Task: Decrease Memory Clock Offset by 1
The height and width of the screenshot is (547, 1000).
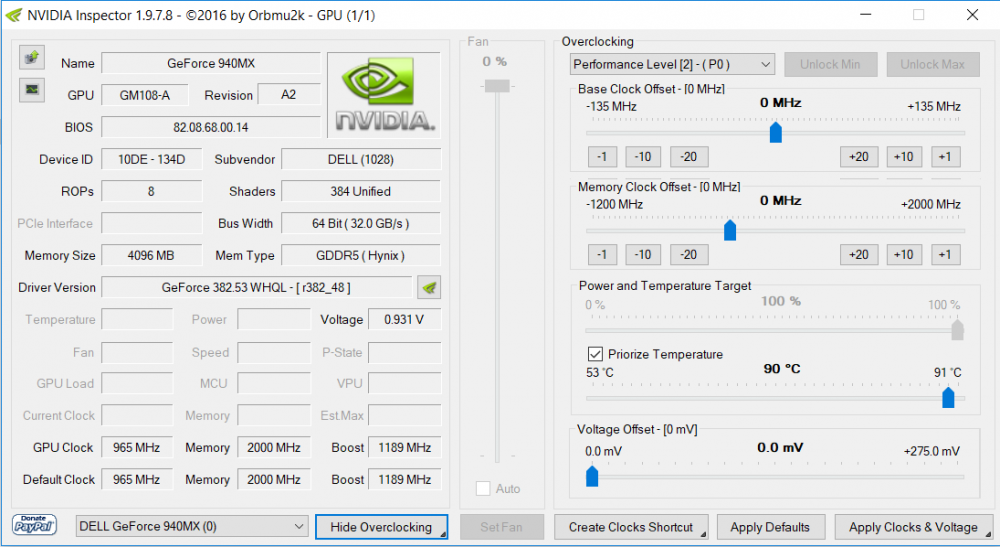Action: [x=602, y=254]
